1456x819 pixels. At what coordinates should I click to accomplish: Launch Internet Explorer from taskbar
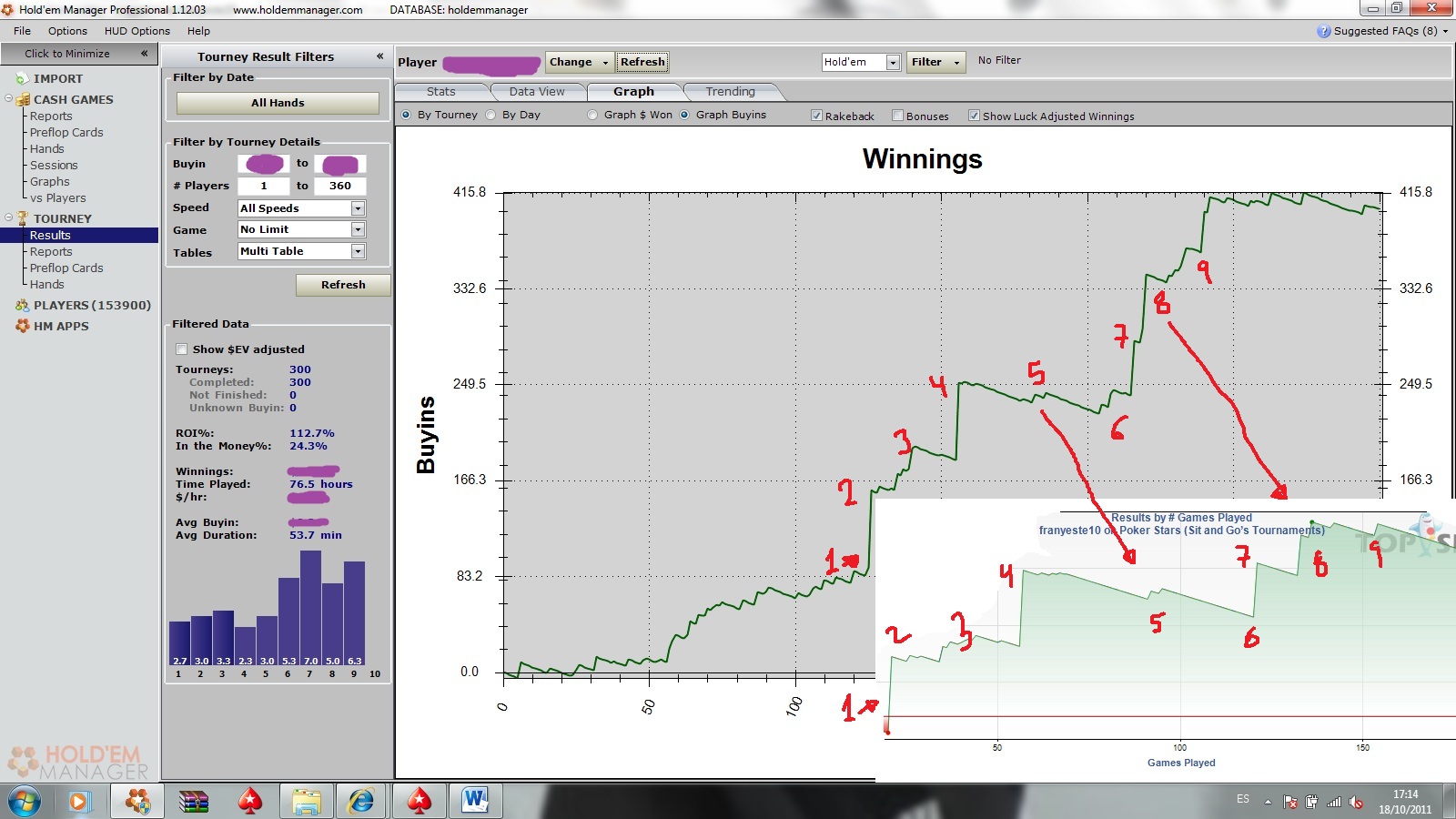tap(361, 802)
